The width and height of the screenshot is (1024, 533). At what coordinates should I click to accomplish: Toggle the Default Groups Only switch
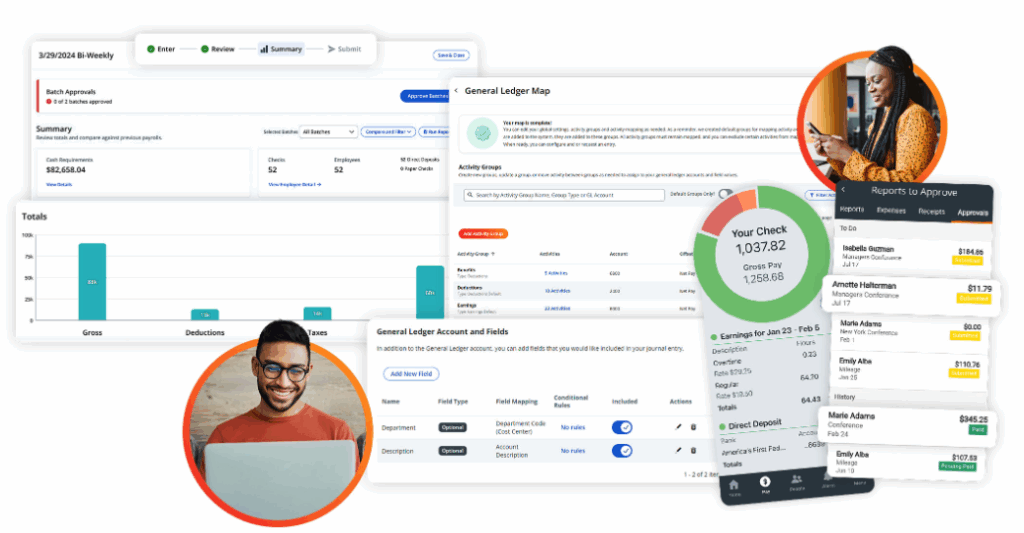[x=726, y=194]
